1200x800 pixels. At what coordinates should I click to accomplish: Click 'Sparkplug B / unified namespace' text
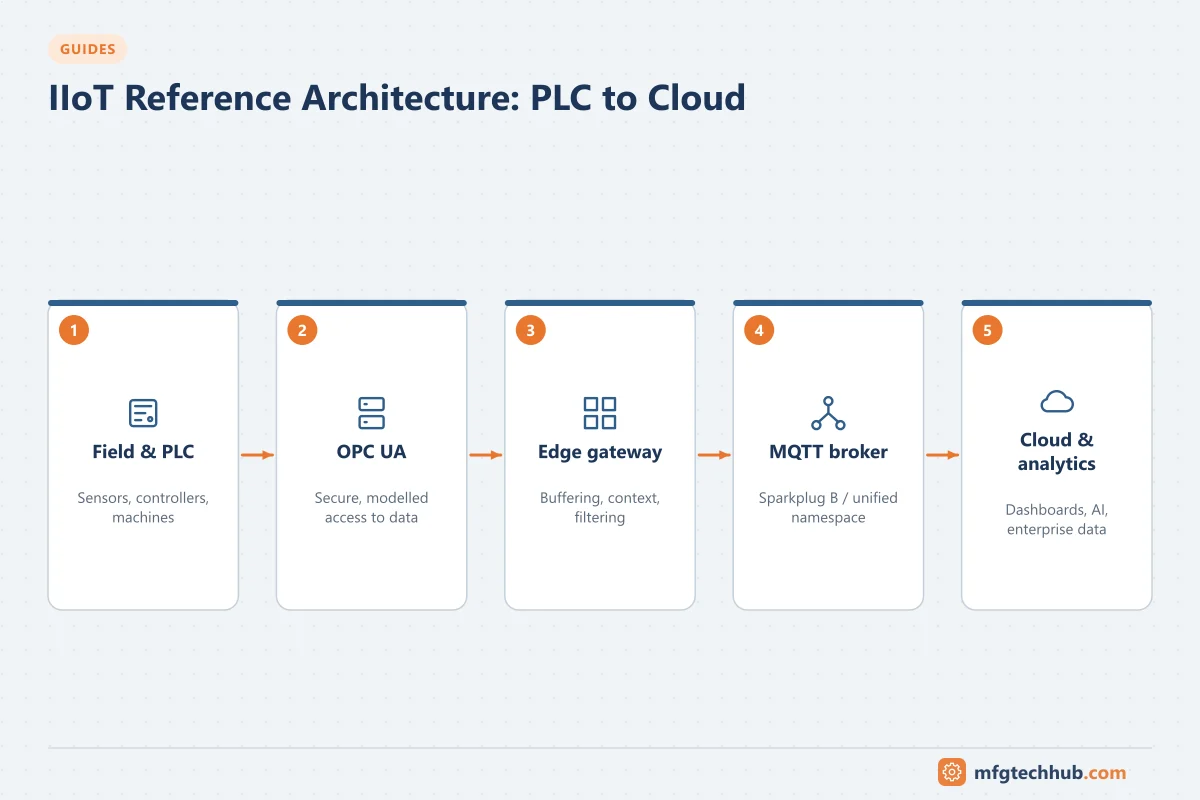click(x=828, y=507)
